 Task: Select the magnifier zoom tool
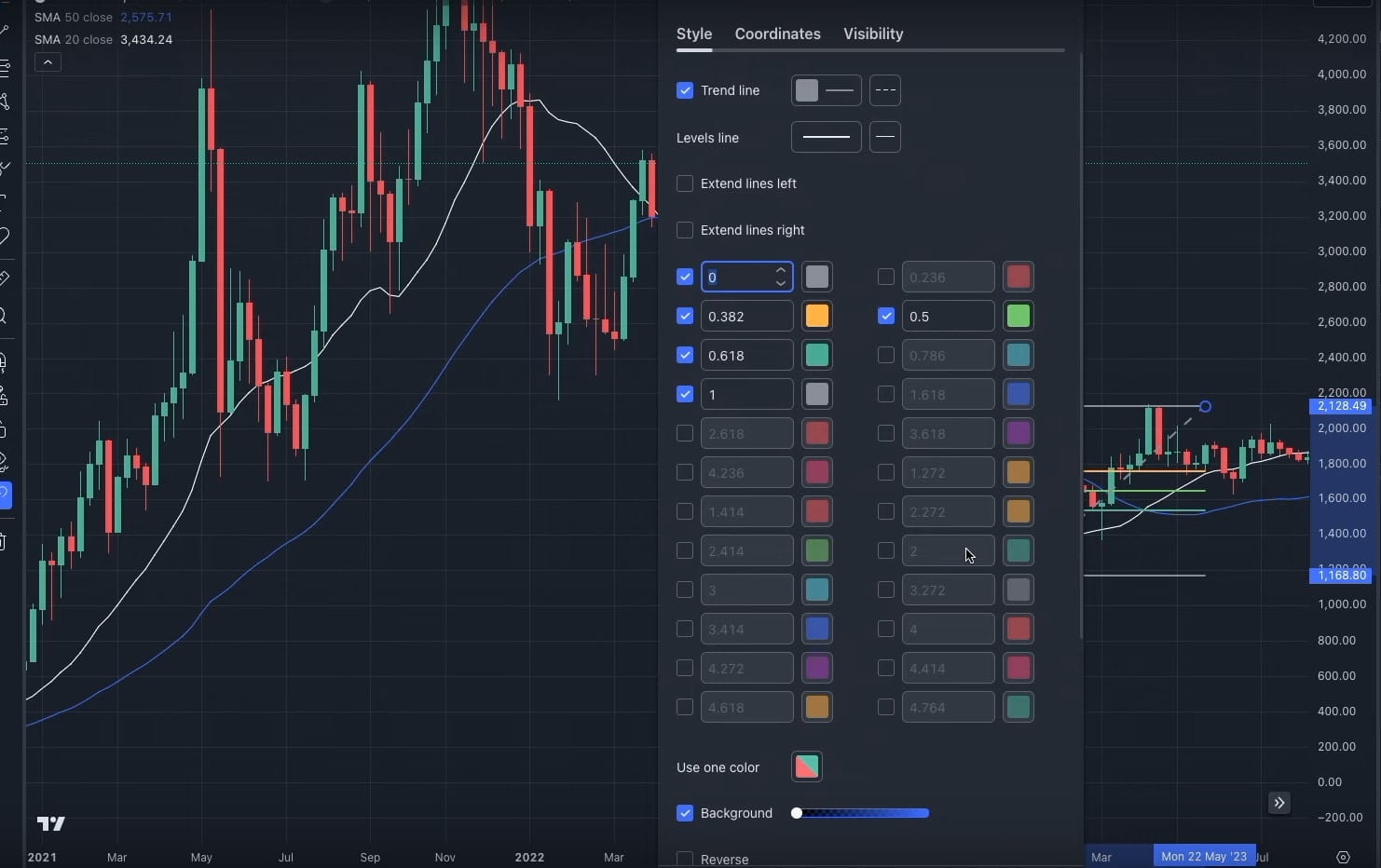7,317
